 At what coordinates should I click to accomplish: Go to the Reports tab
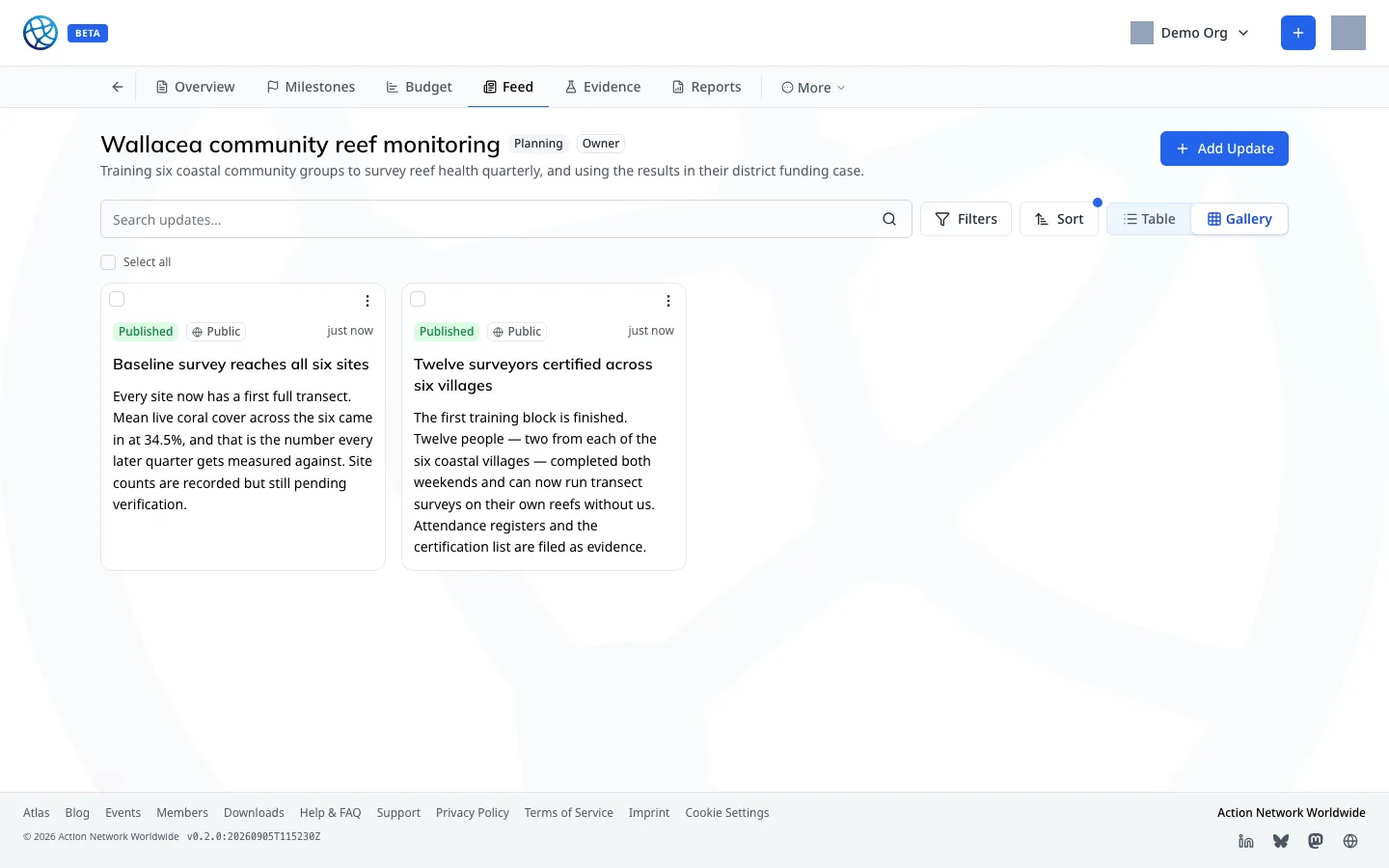[707, 87]
